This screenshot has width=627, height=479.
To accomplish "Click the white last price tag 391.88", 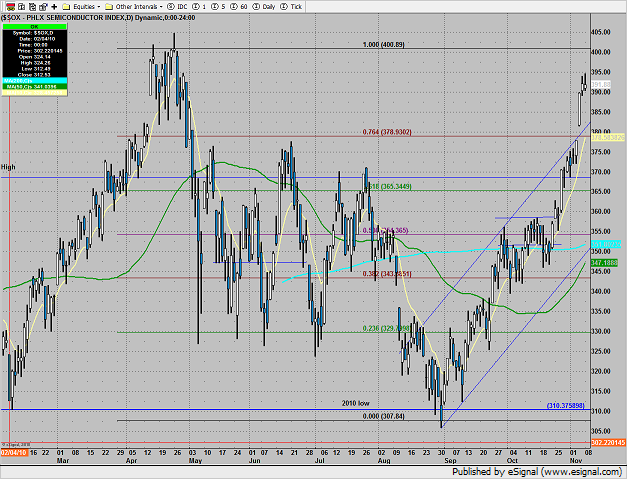I will tap(601, 85).
